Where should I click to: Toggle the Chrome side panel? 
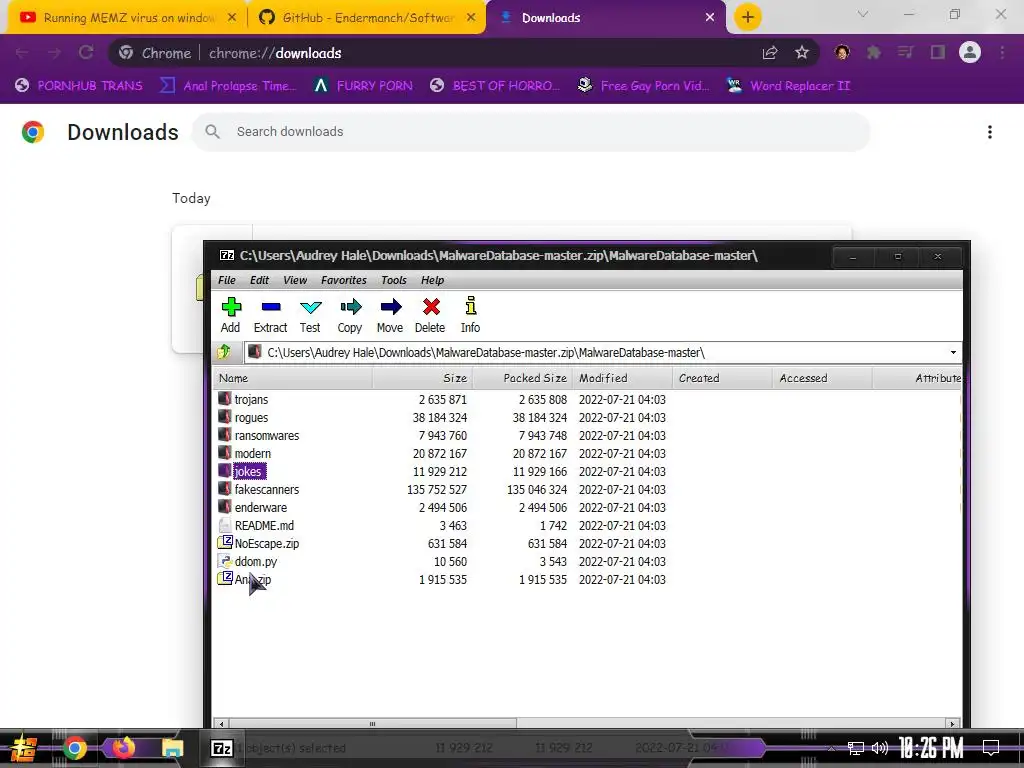click(x=938, y=53)
